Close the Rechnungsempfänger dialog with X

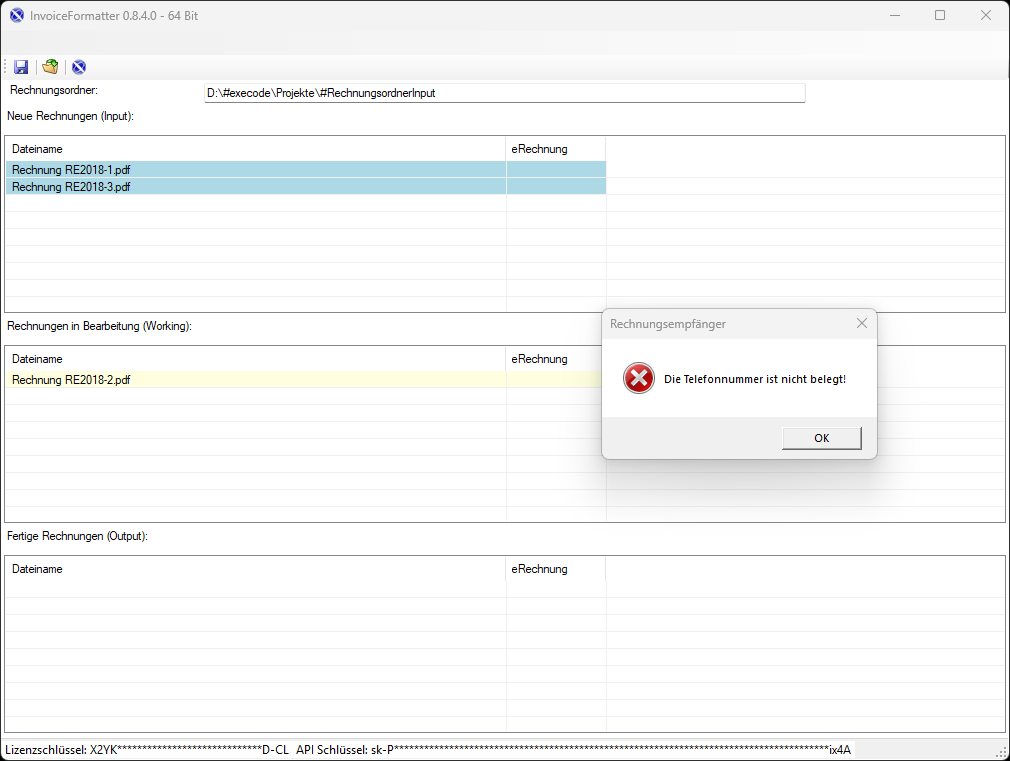pos(862,323)
